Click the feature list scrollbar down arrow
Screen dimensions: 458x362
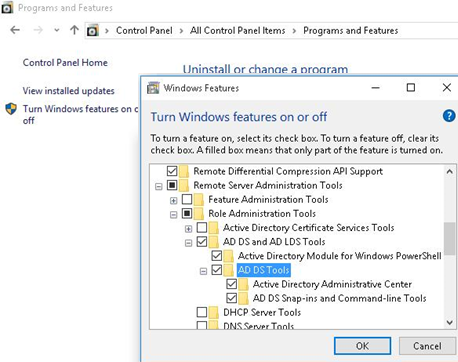pos(449,322)
